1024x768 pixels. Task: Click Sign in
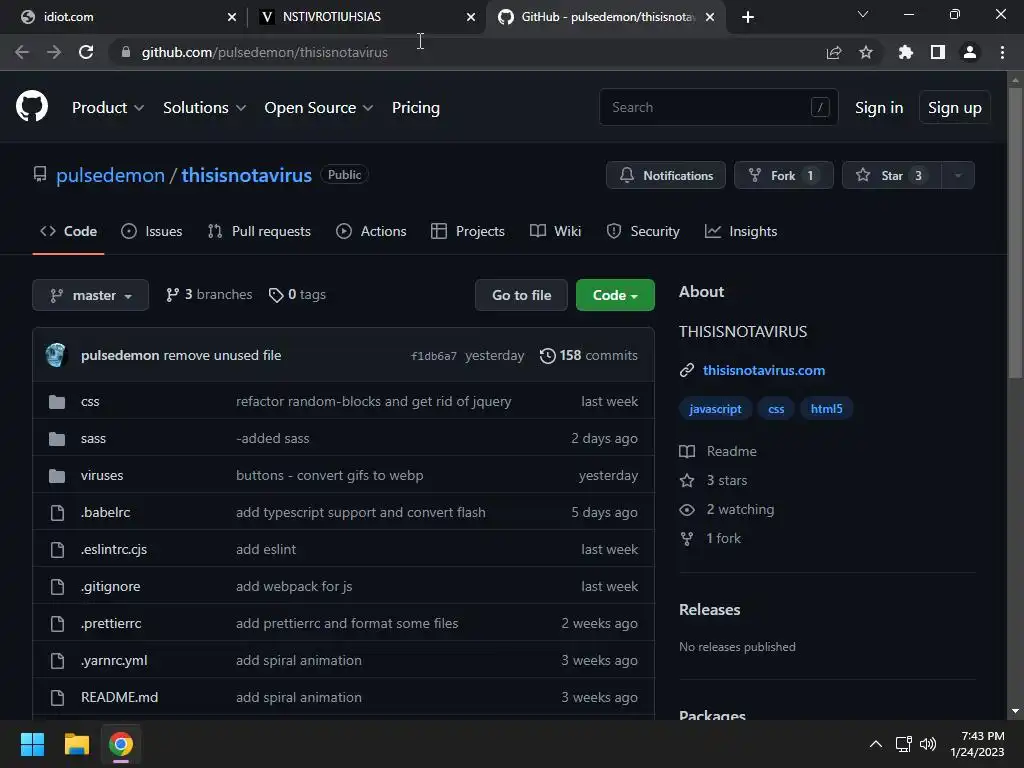point(879,108)
